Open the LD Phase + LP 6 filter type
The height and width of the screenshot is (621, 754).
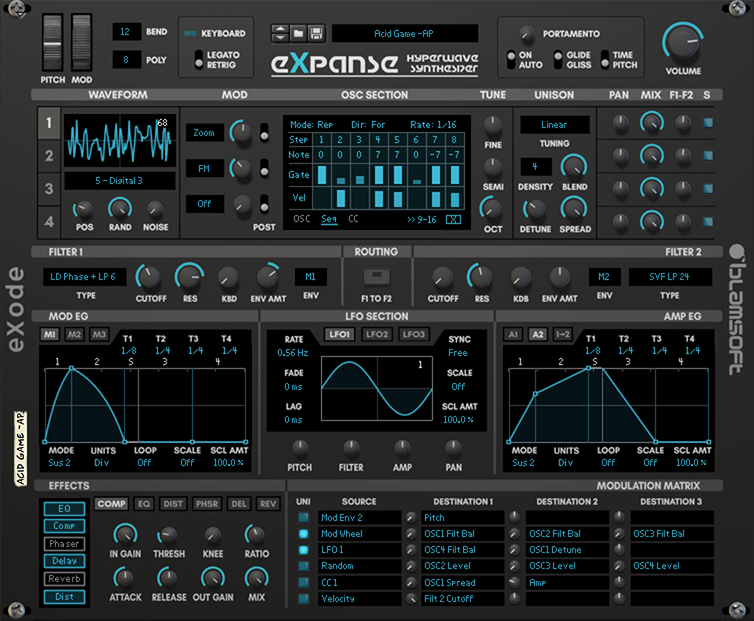(x=85, y=277)
